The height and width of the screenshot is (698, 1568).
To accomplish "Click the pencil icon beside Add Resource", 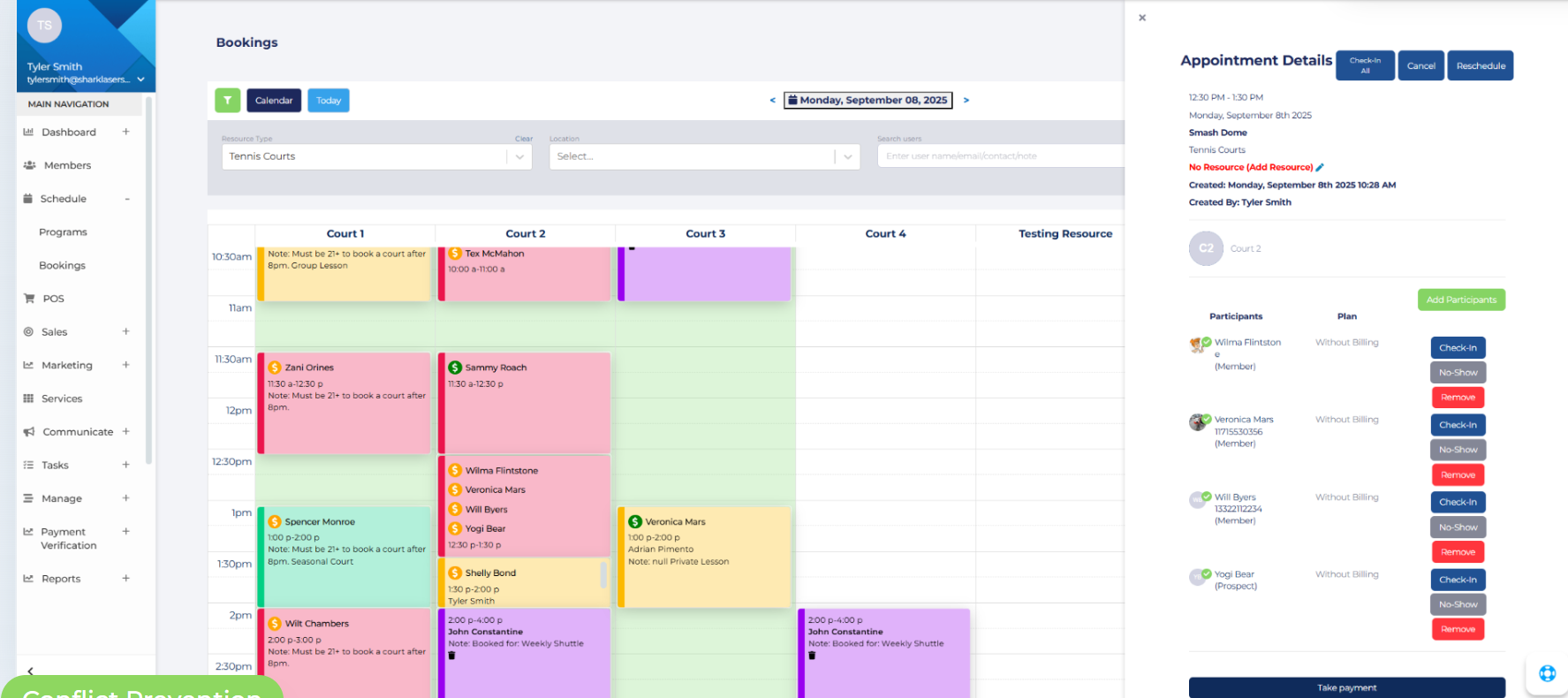I will [1320, 167].
